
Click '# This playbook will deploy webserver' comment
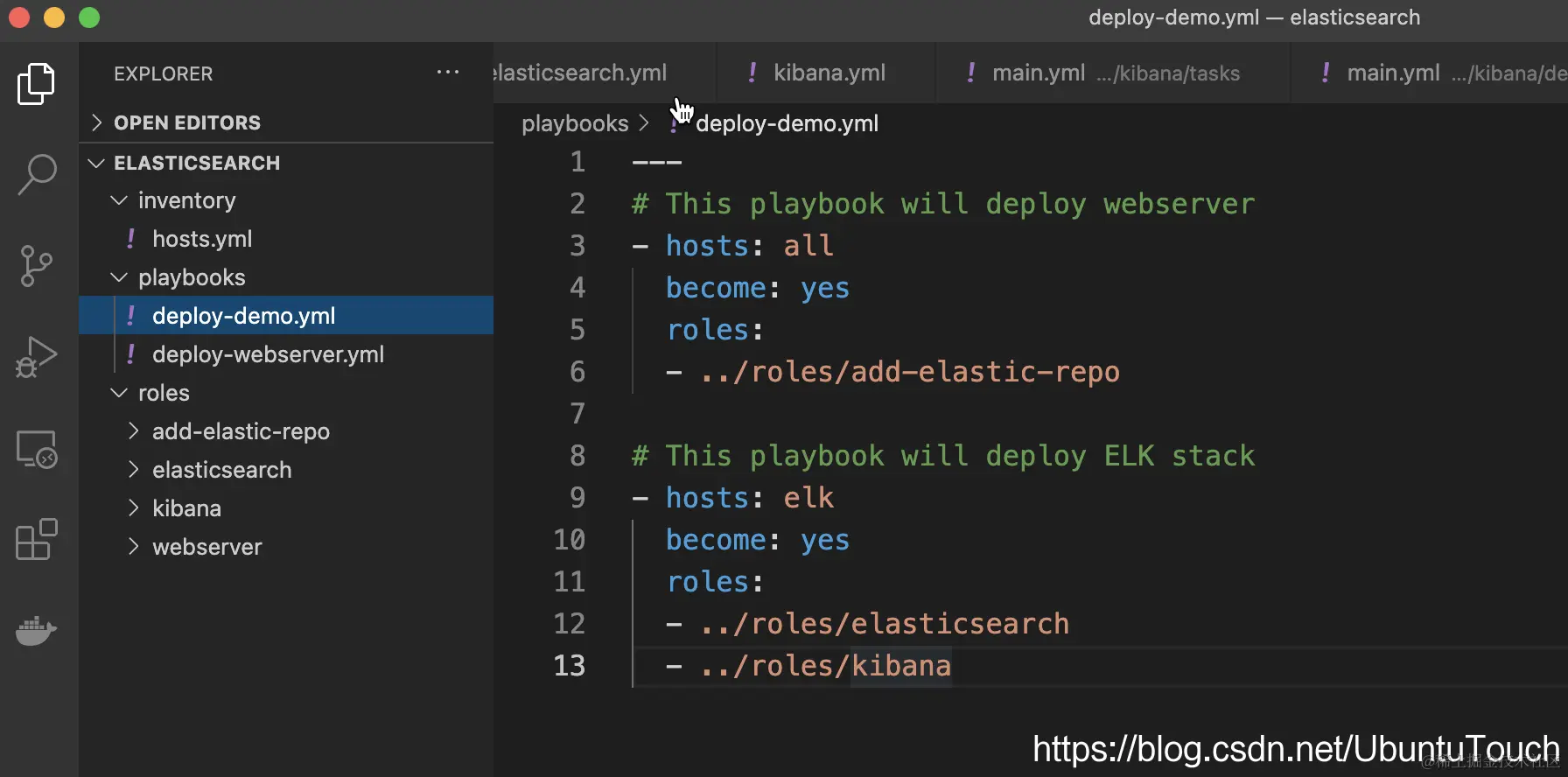click(943, 204)
